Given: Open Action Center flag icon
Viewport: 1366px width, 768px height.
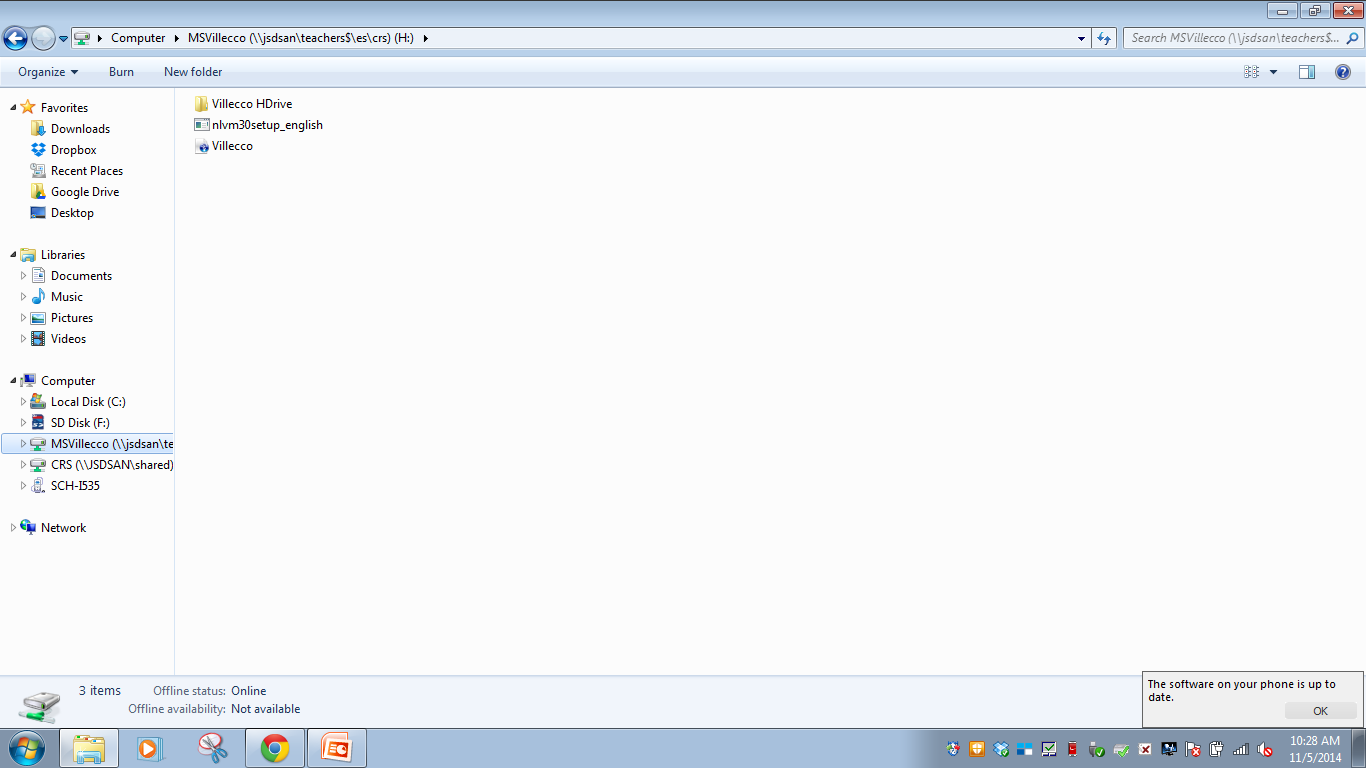Looking at the screenshot, I should (1193, 749).
